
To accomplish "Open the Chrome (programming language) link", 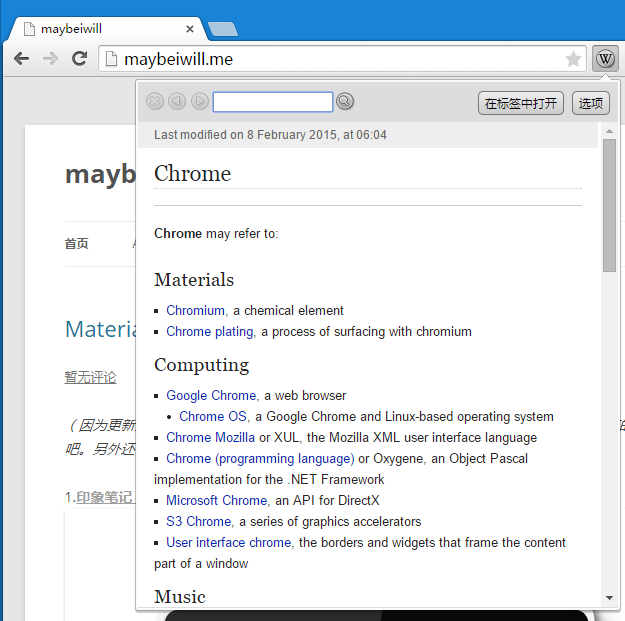I will tap(260, 459).
